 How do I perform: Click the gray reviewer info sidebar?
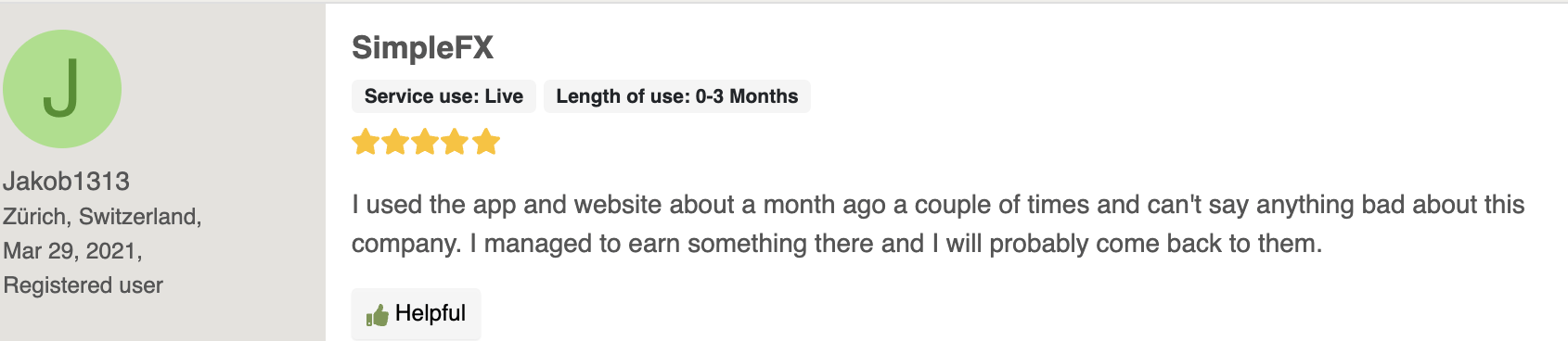(162, 172)
